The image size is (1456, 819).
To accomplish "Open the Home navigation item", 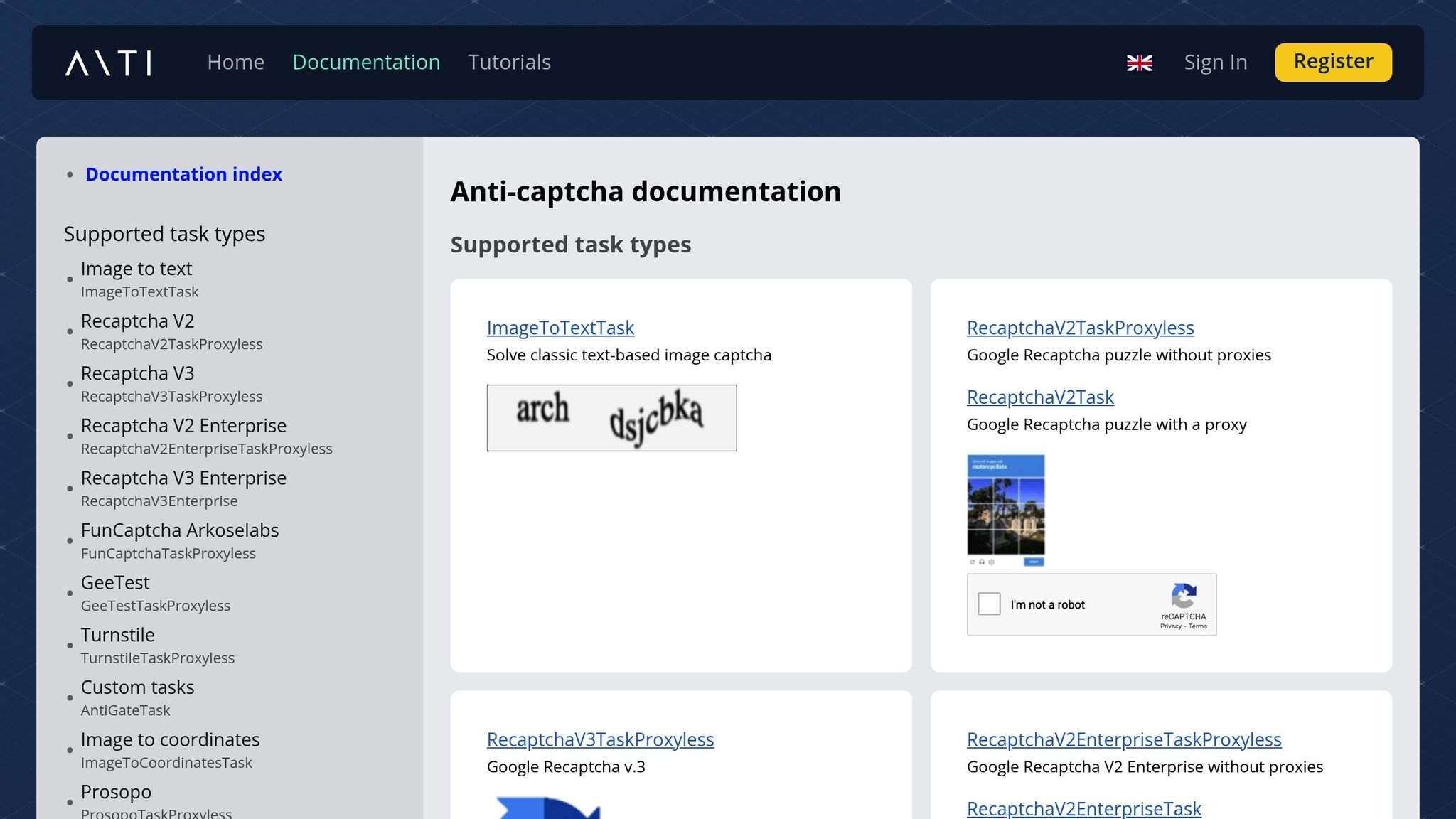I will click(236, 63).
